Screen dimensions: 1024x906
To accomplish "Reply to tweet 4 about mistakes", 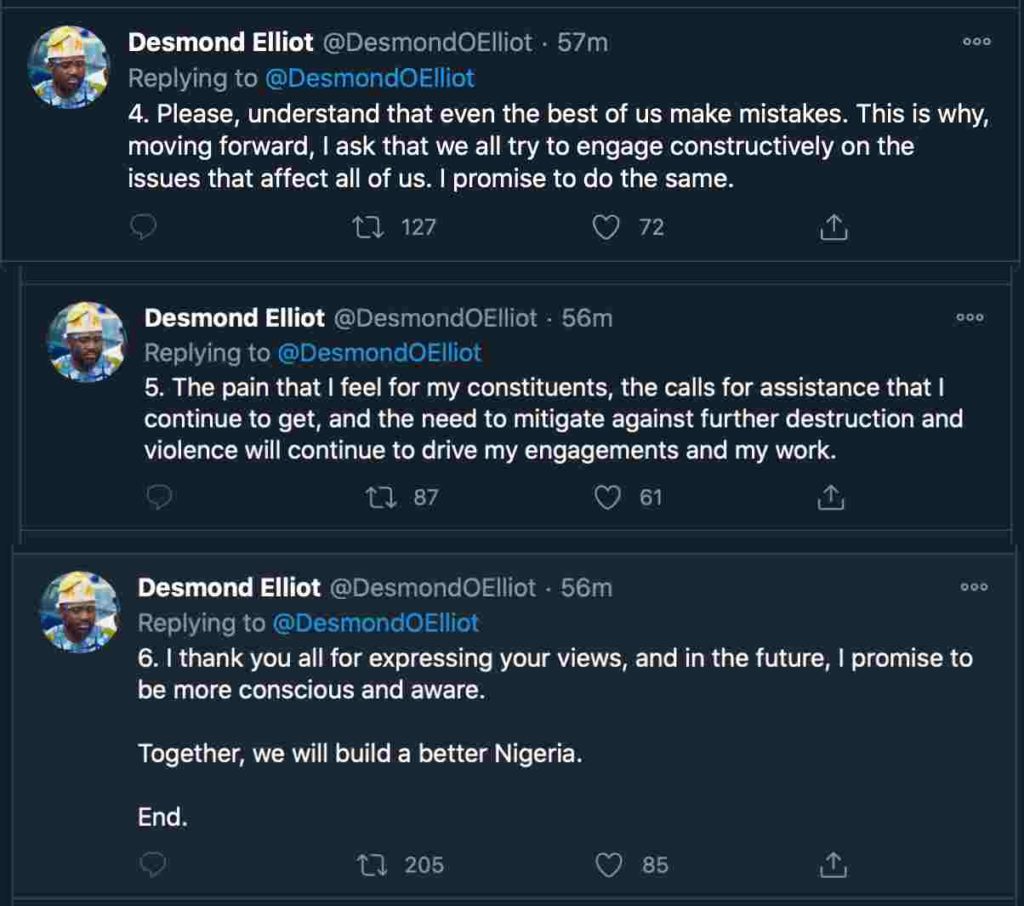I will tap(145, 228).
